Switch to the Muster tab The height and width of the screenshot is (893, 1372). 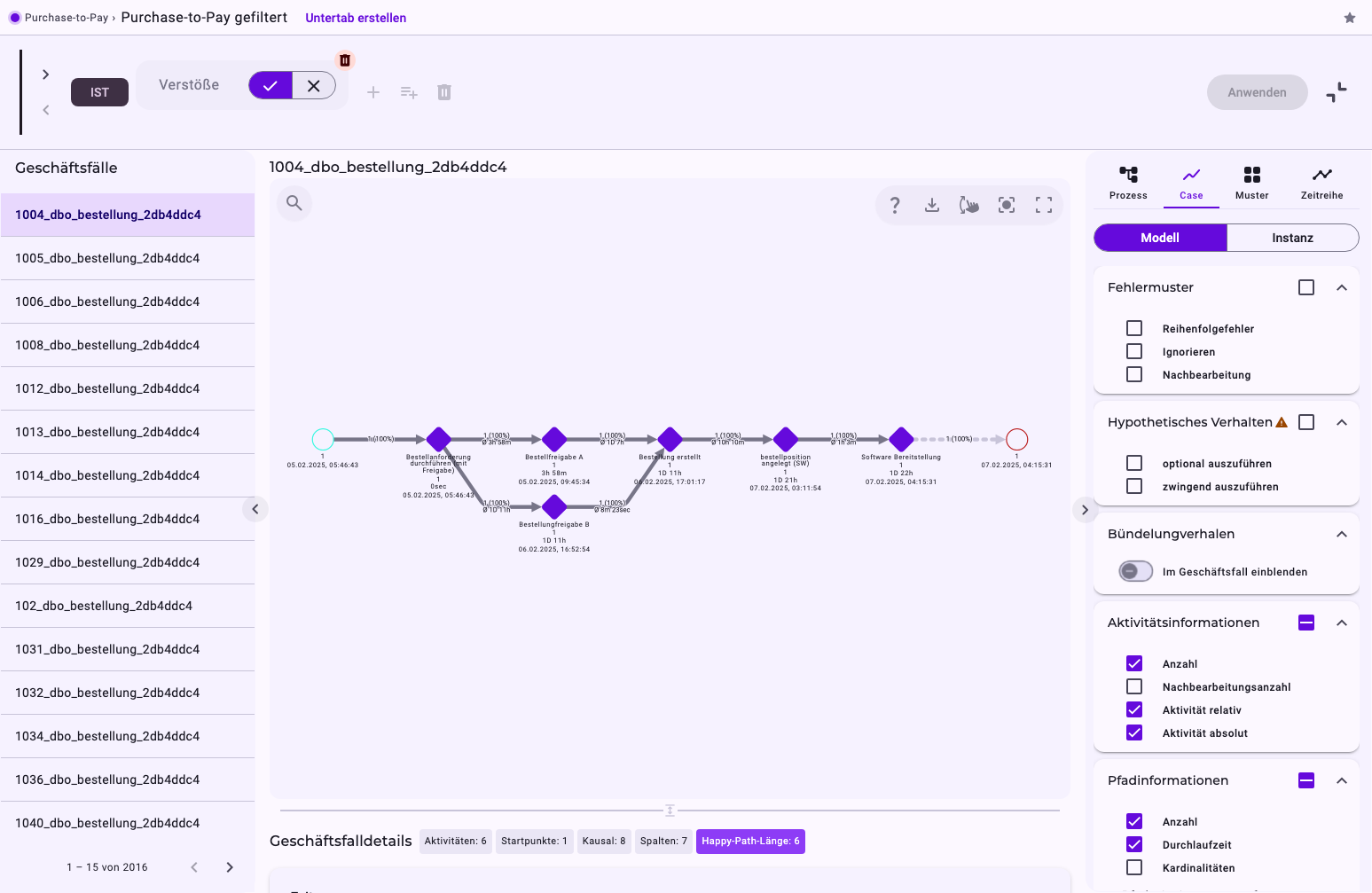click(1251, 183)
